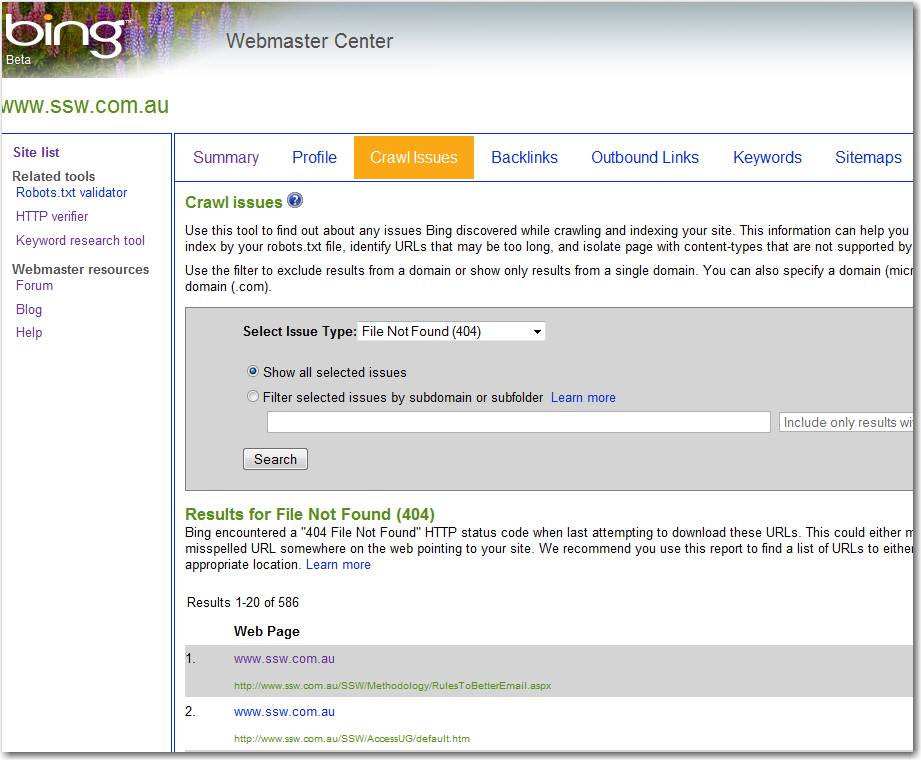Open the Outbound Links tab
921x760 pixels.
point(645,157)
